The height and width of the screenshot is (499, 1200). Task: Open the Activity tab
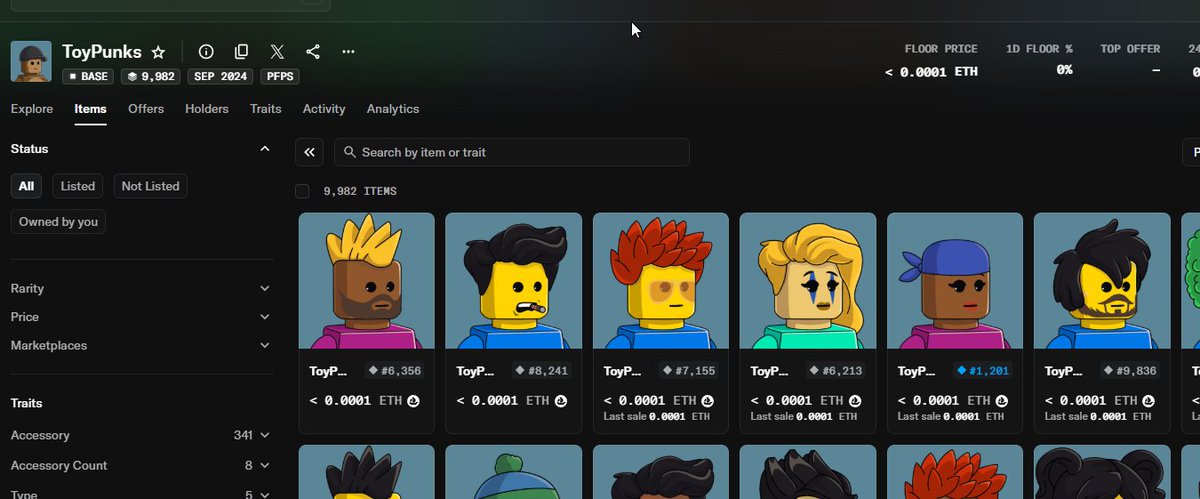coord(324,109)
